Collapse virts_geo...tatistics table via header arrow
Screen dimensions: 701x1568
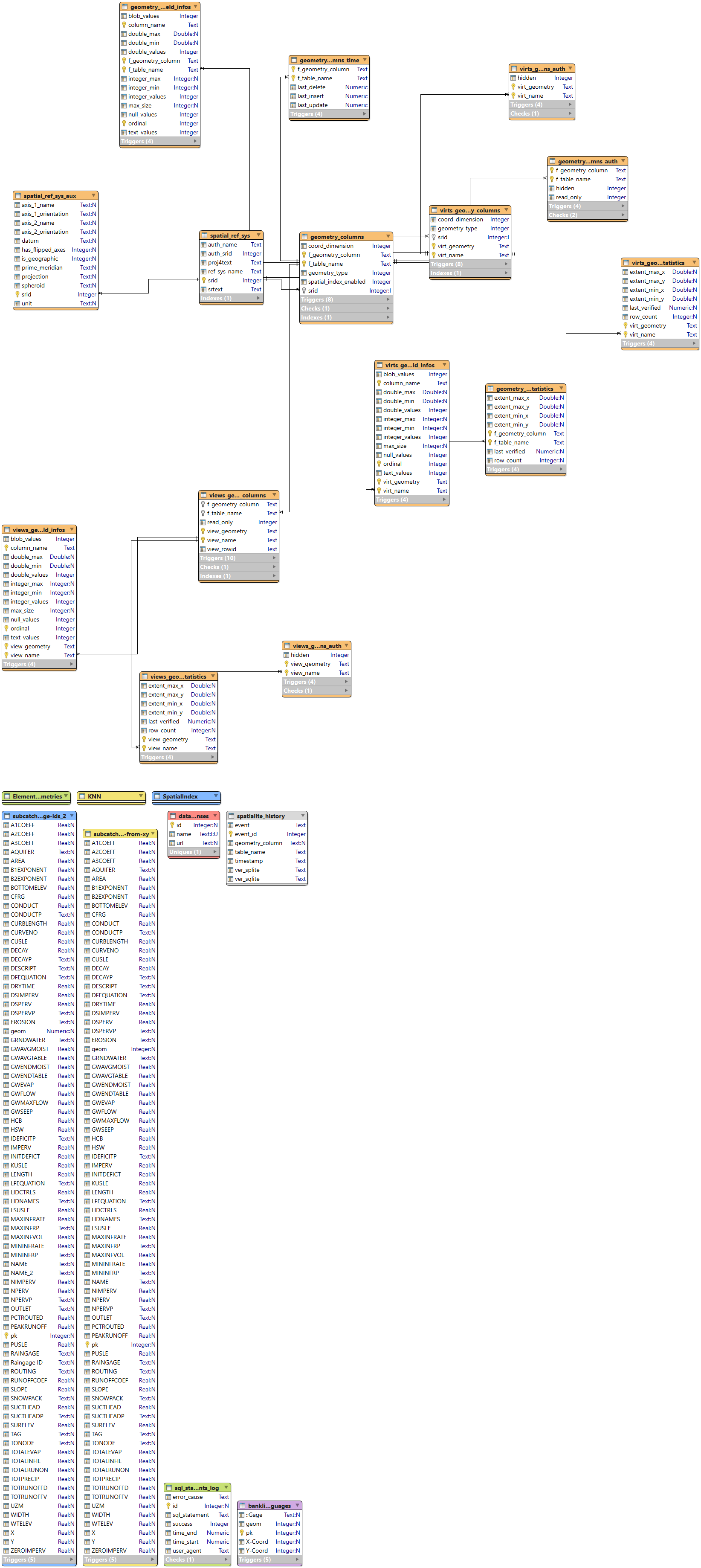coord(694,262)
